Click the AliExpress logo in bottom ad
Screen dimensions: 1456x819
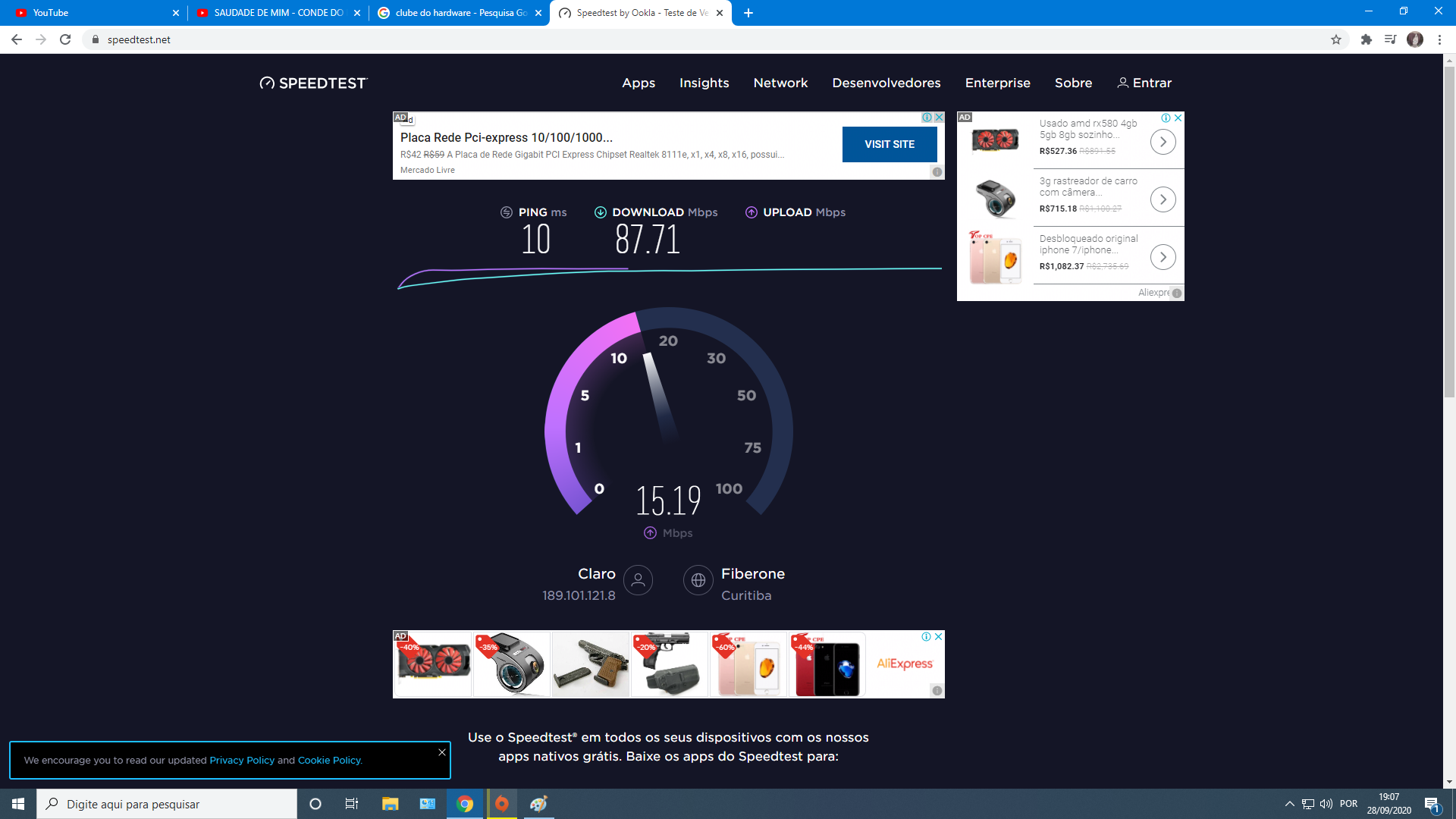tap(905, 664)
